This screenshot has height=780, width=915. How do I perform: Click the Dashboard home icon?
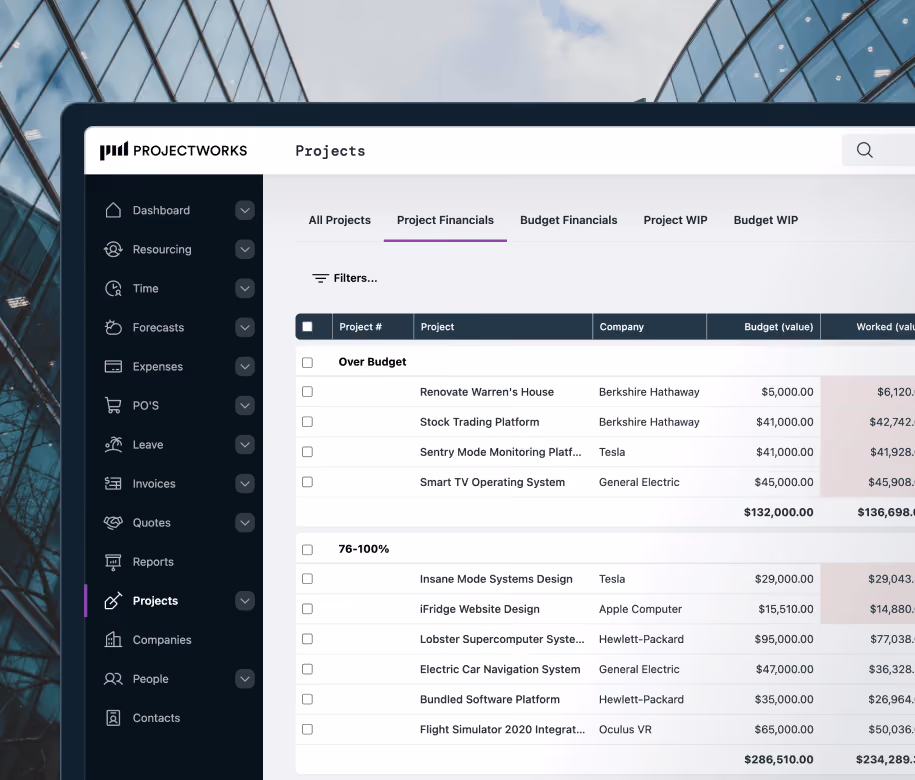point(113,210)
